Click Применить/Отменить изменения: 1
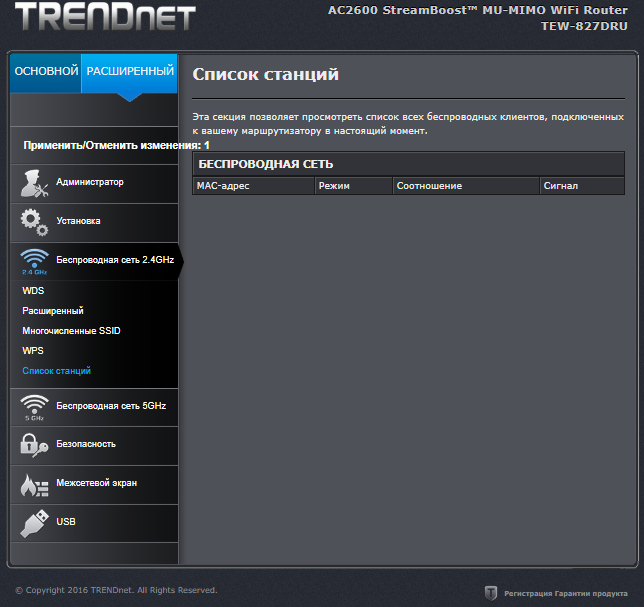The image size is (644, 607). coord(116,145)
